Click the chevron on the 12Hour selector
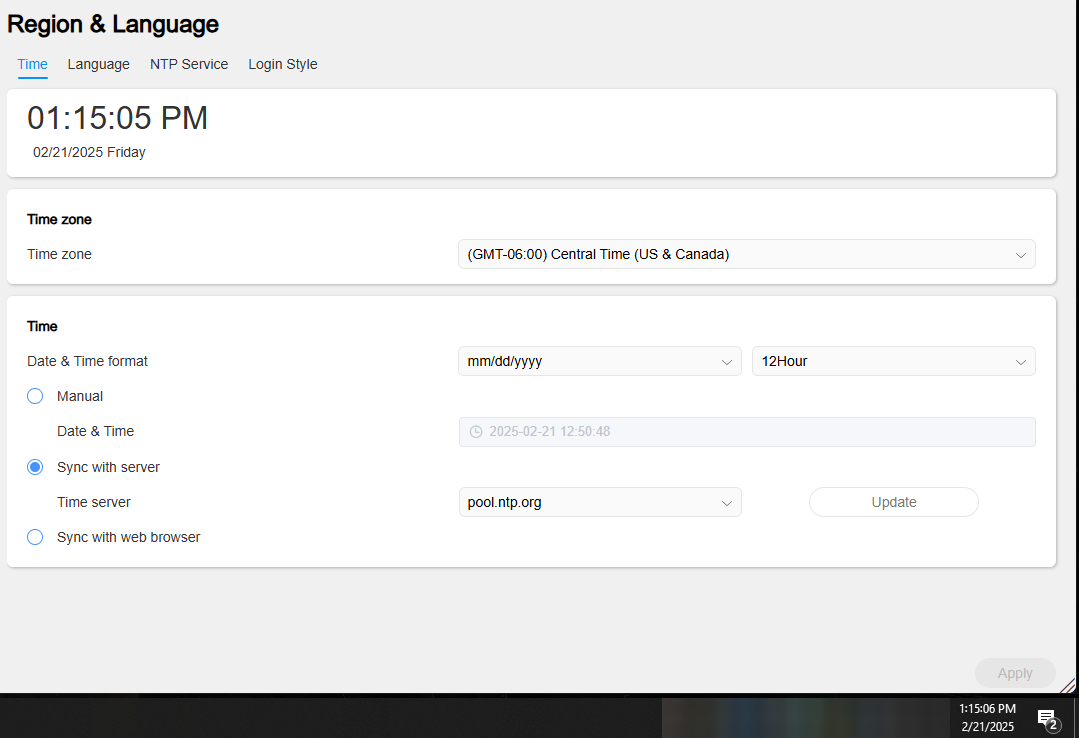 1021,362
